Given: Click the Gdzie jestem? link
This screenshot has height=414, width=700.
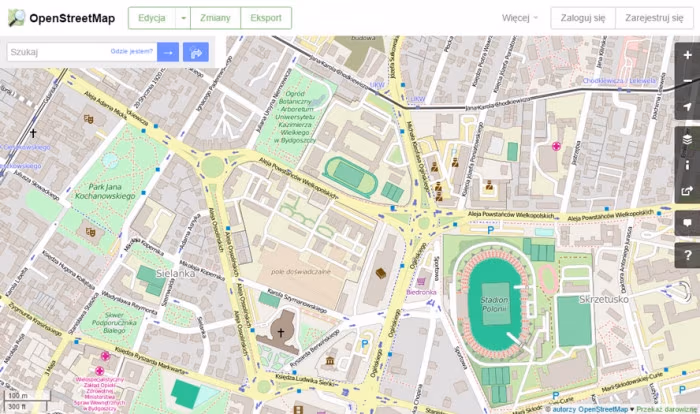Looking at the screenshot, I should tap(132, 51).
